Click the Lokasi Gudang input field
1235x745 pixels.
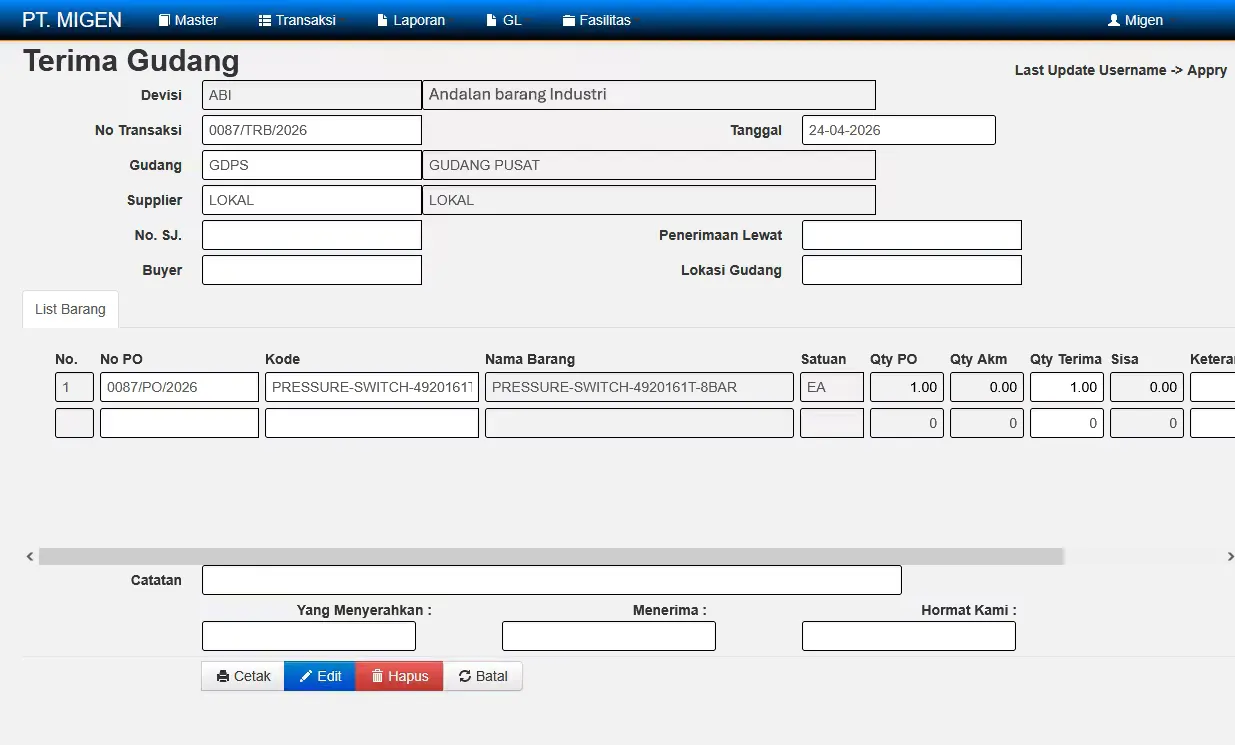912,270
